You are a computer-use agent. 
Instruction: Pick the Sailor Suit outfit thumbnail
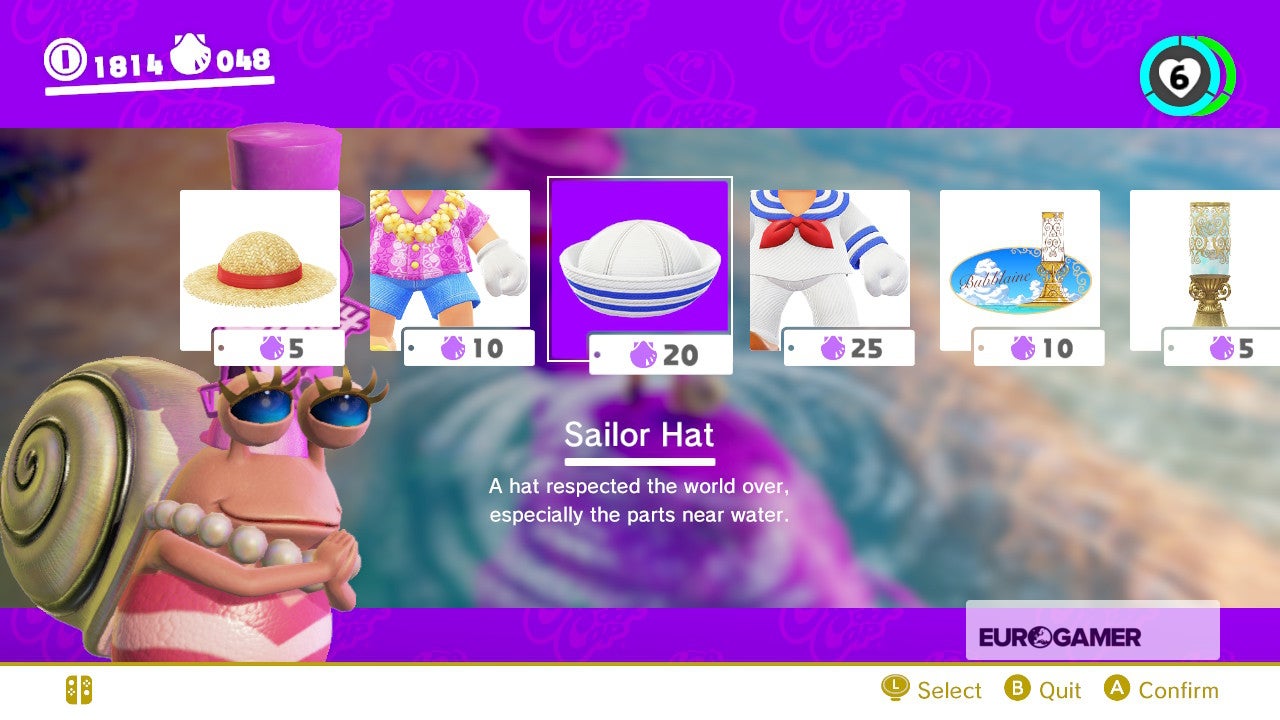click(830, 270)
